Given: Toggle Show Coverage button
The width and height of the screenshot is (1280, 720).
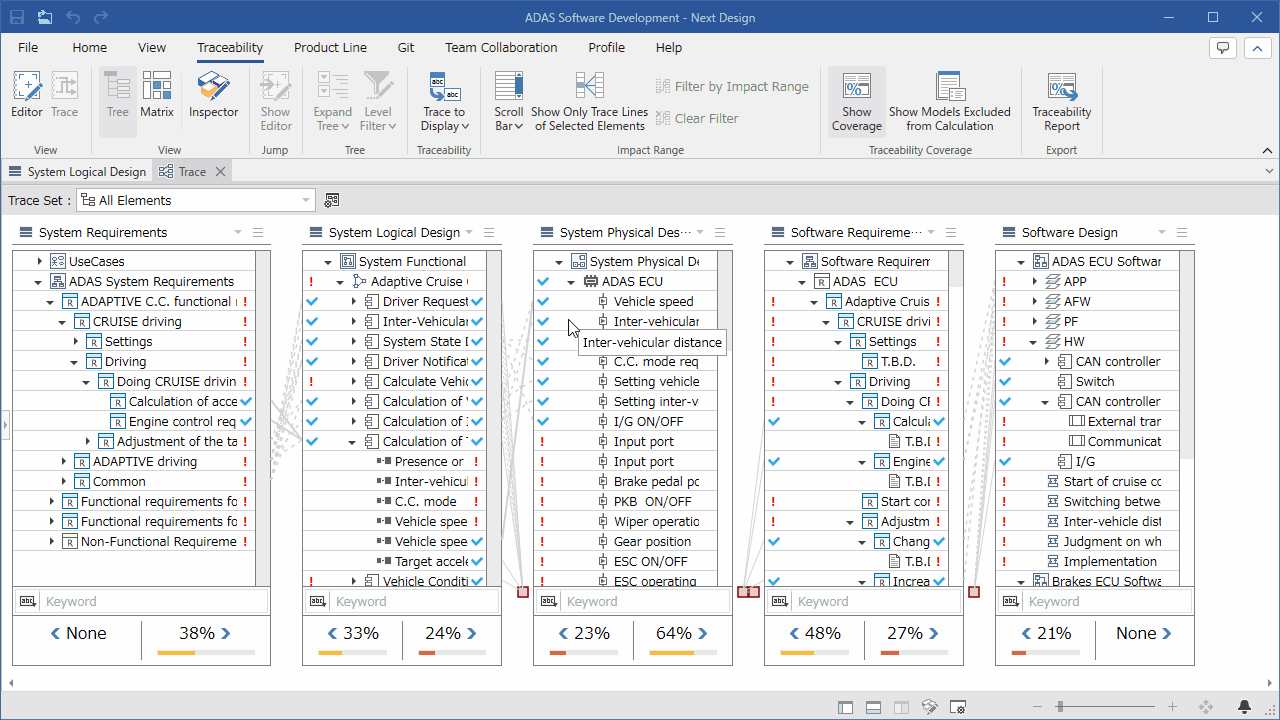Looking at the screenshot, I should [857, 101].
